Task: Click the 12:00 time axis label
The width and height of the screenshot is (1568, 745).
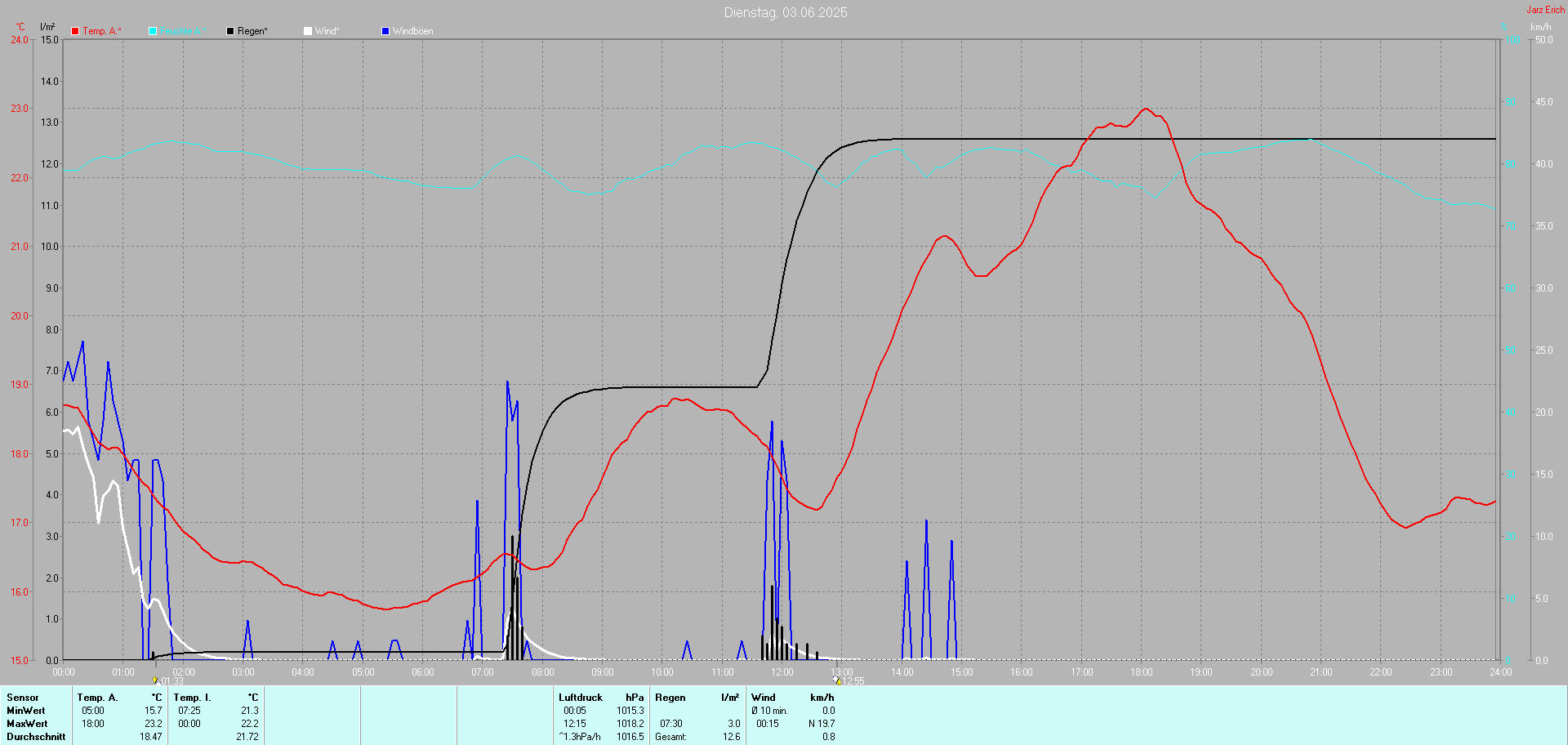Action: coord(782,672)
